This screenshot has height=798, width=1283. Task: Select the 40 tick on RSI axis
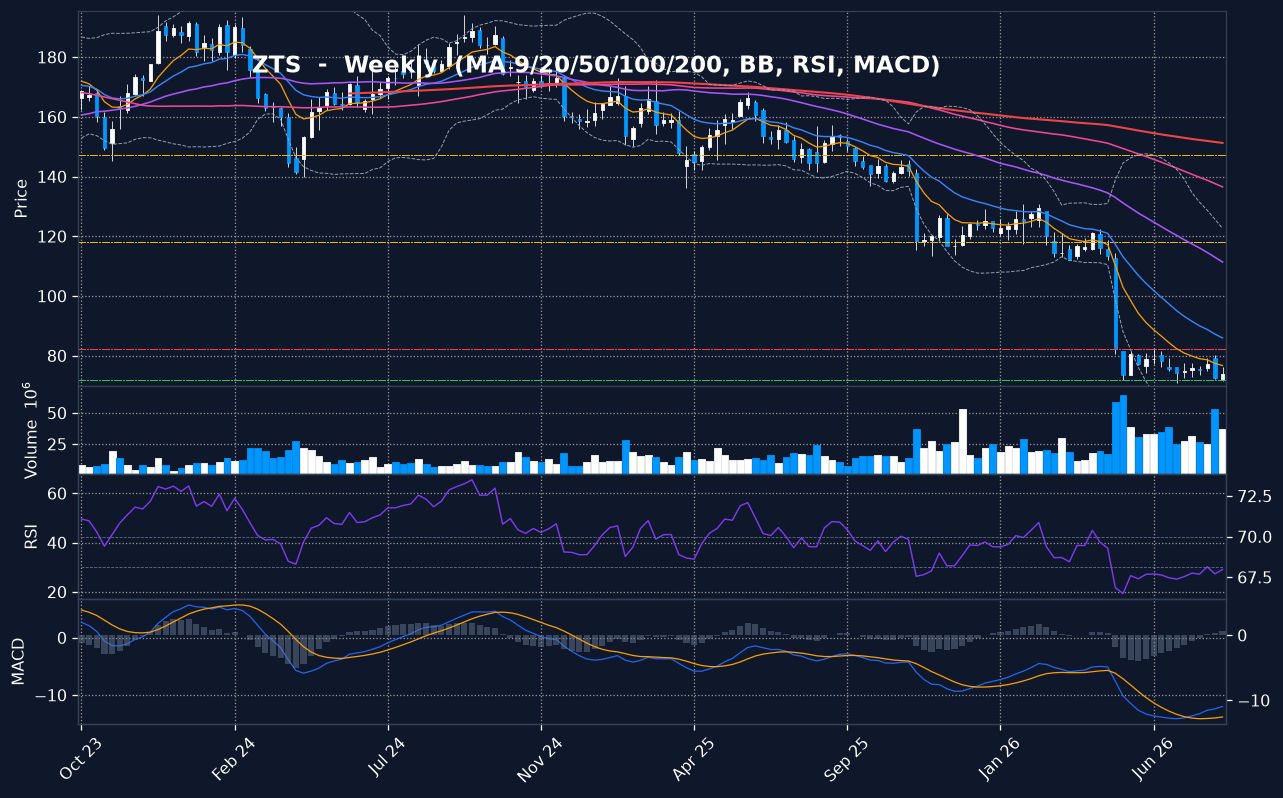point(58,543)
